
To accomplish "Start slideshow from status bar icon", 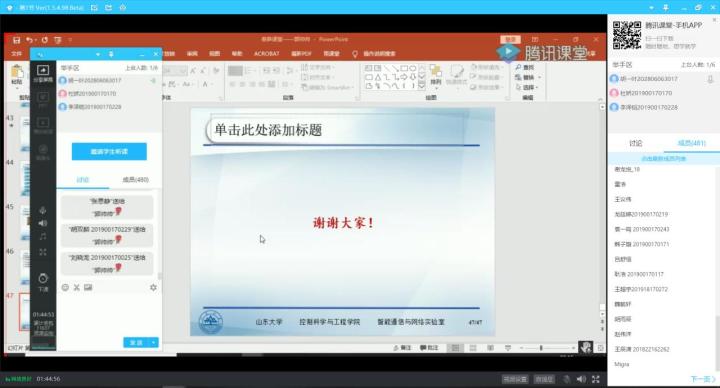I will pos(507,348).
